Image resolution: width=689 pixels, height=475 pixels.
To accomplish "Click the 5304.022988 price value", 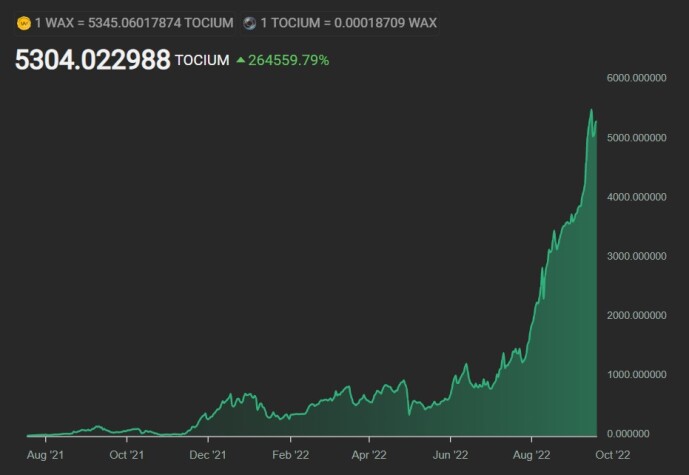I will (x=93, y=60).
